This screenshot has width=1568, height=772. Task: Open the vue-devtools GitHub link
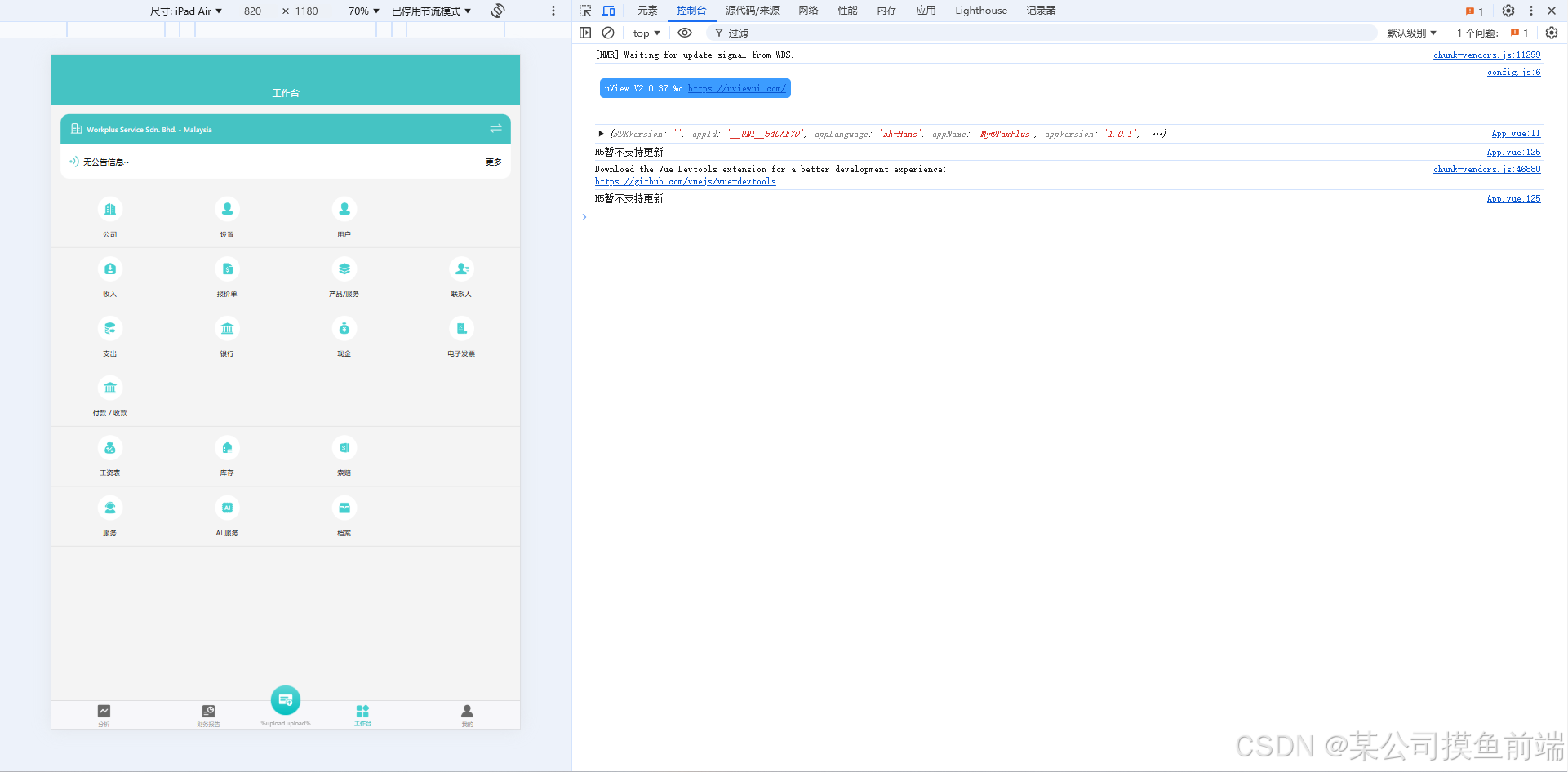tap(686, 181)
